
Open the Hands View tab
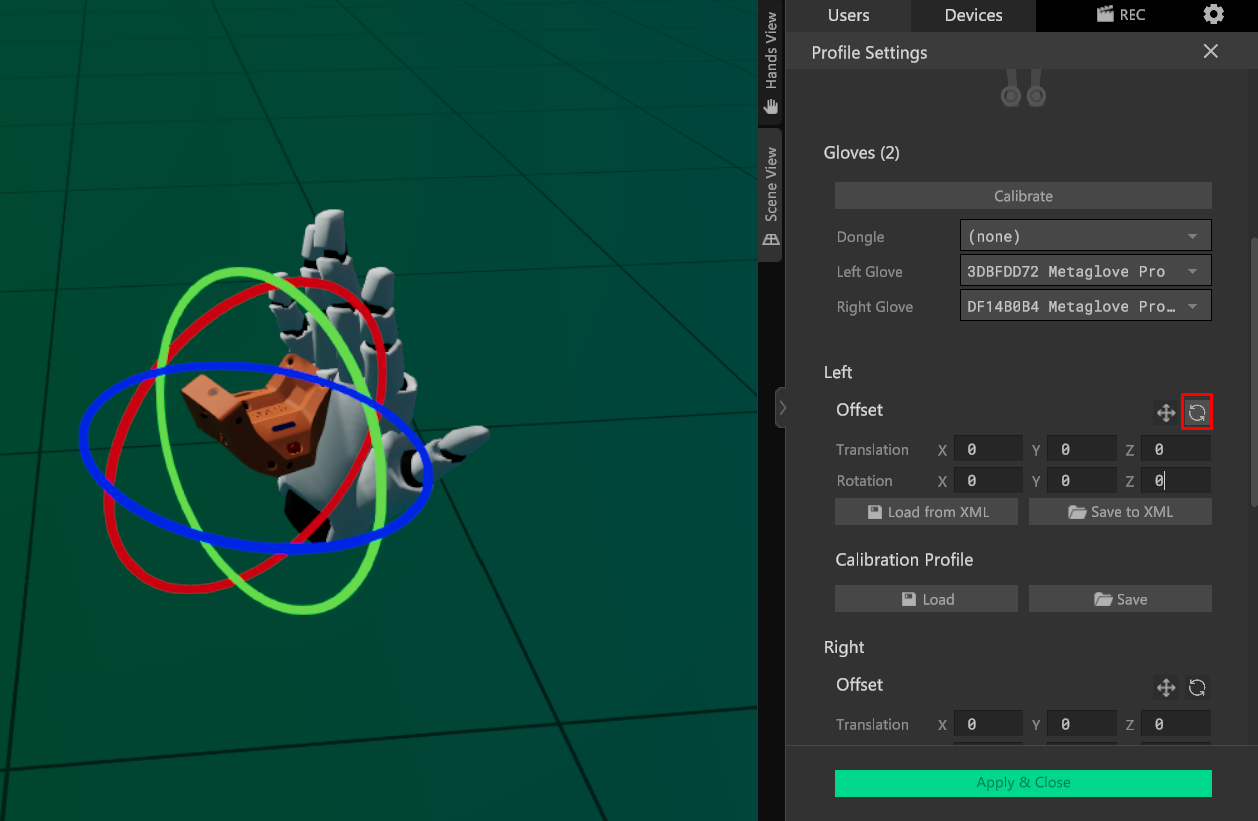[x=770, y=62]
